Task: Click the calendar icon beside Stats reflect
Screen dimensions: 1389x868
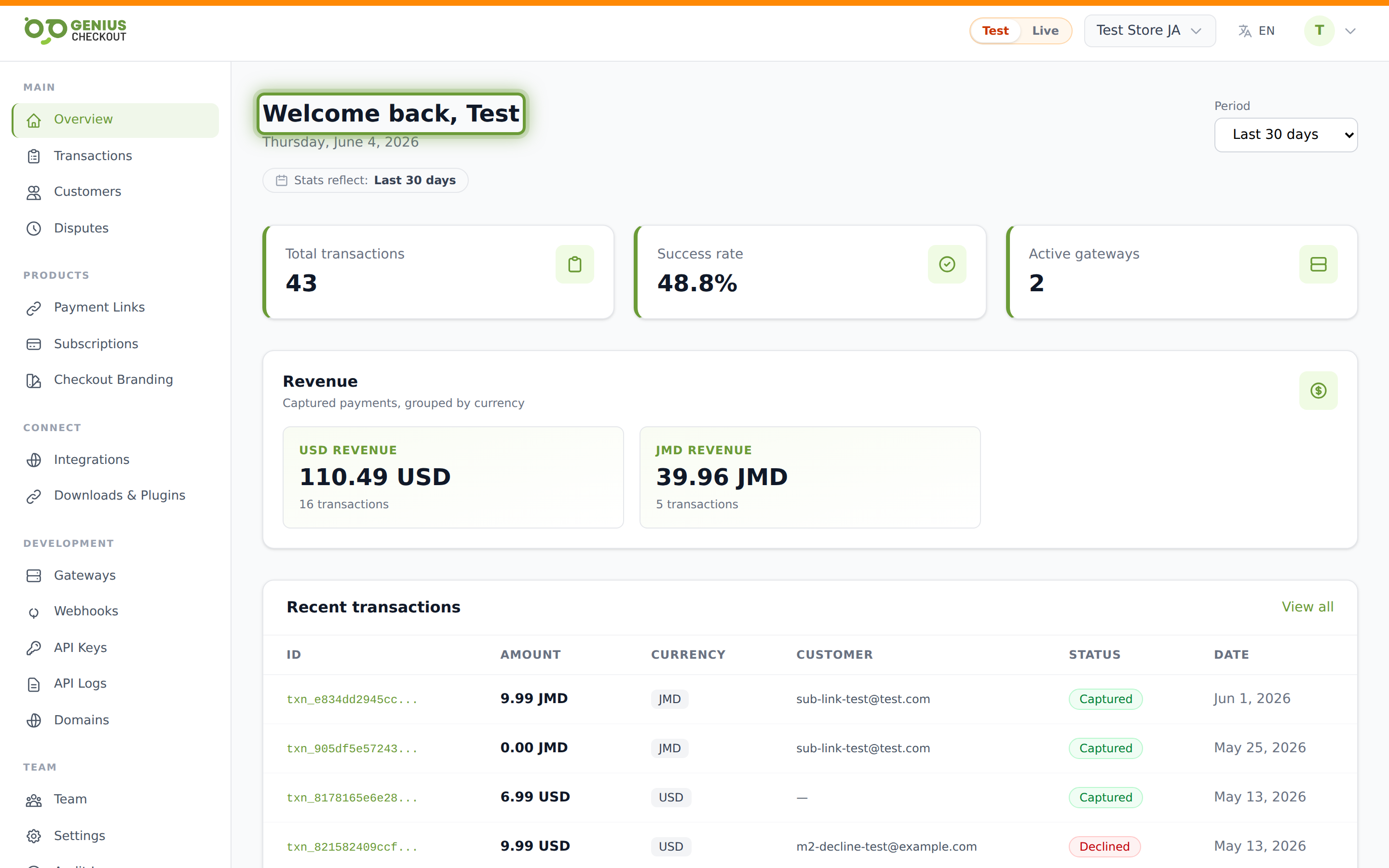Action: [x=281, y=180]
